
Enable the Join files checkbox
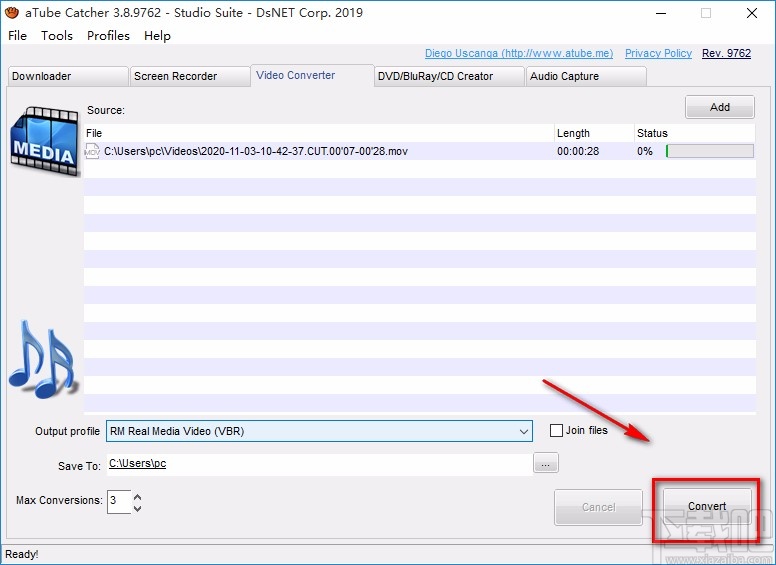pyautogui.click(x=556, y=431)
